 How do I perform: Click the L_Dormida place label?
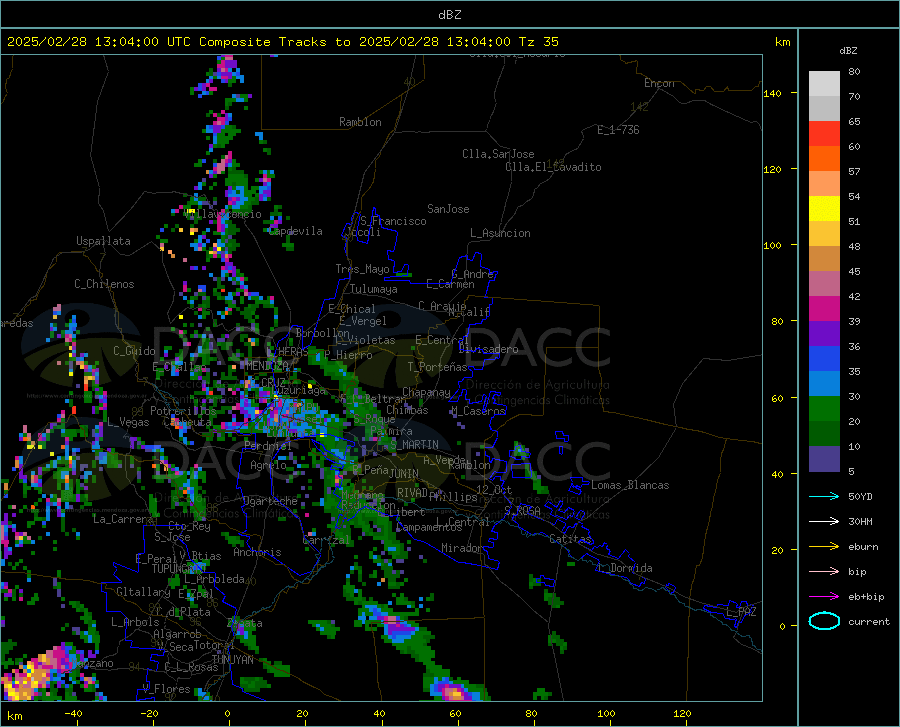tap(624, 568)
